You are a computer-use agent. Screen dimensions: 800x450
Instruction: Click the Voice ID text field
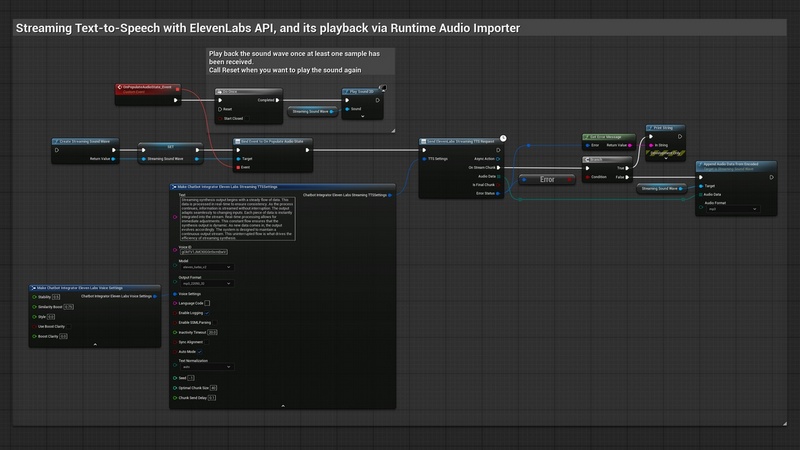tap(205, 253)
